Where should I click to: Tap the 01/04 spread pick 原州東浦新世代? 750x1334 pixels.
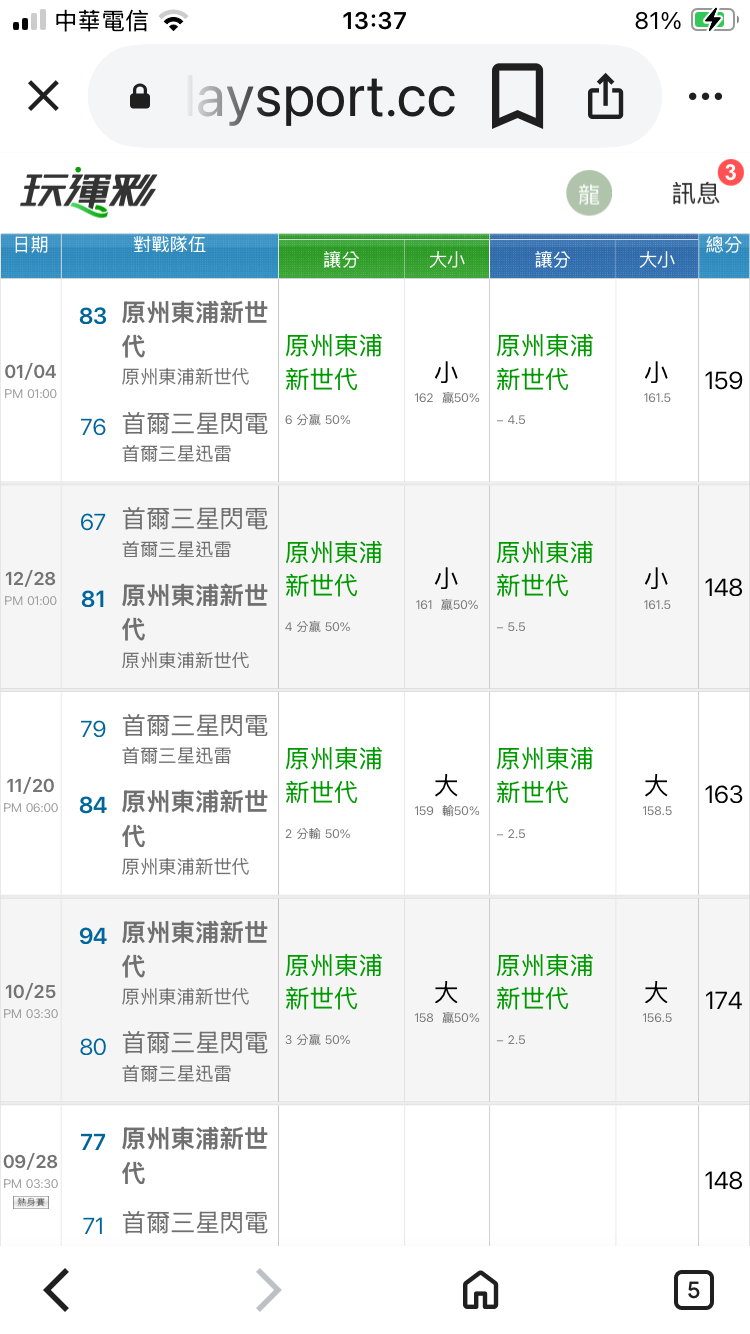pos(333,363)
